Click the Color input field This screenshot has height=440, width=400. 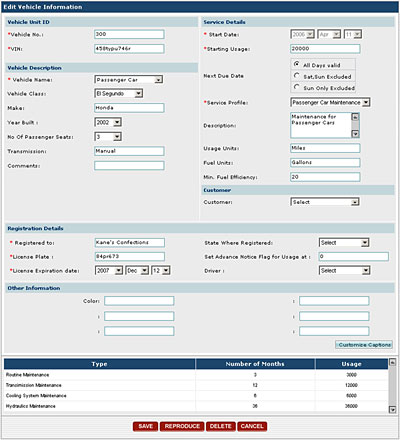tap(139, 301)
